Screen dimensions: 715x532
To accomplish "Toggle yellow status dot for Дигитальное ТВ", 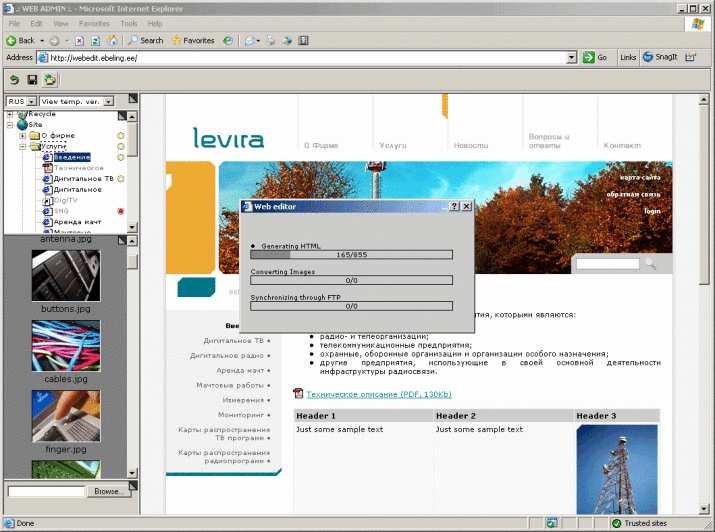I will point(120,179).
